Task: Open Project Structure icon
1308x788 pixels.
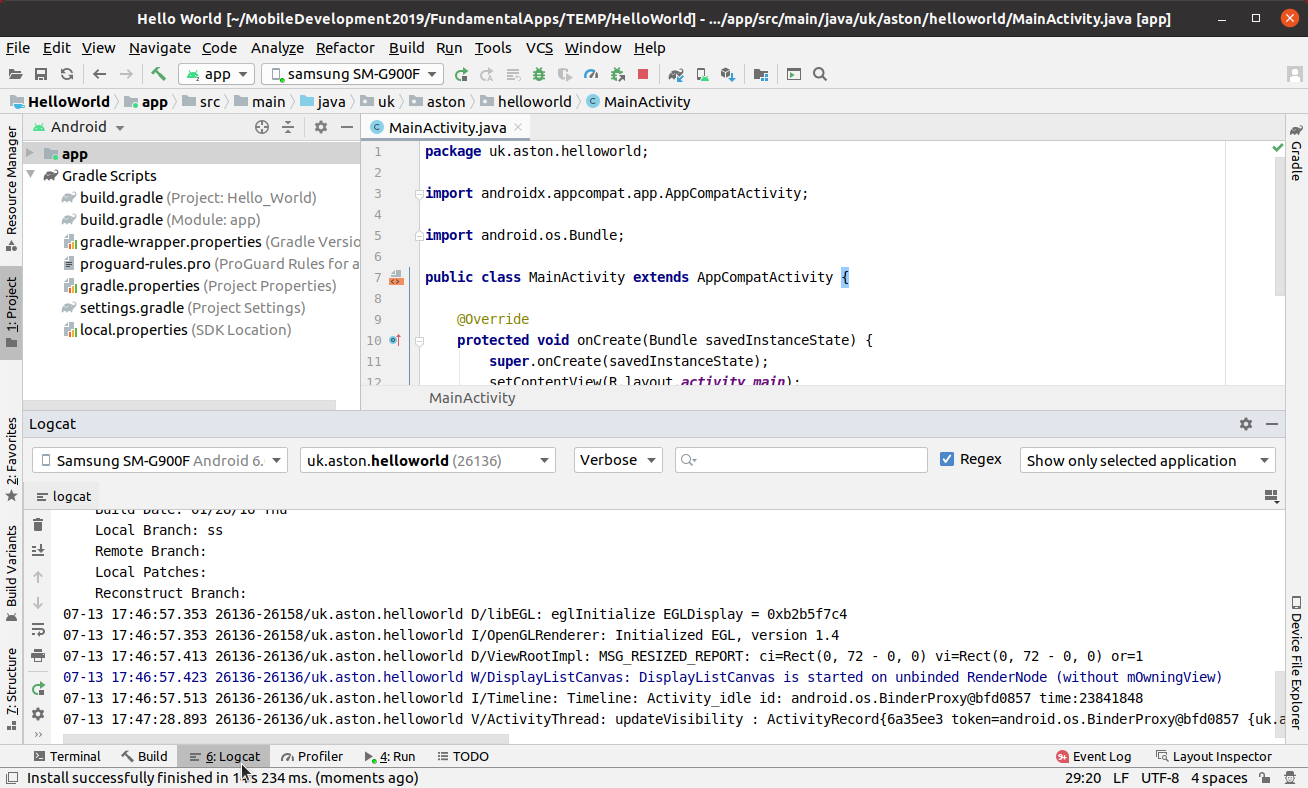Action: (x=761, y=74)
